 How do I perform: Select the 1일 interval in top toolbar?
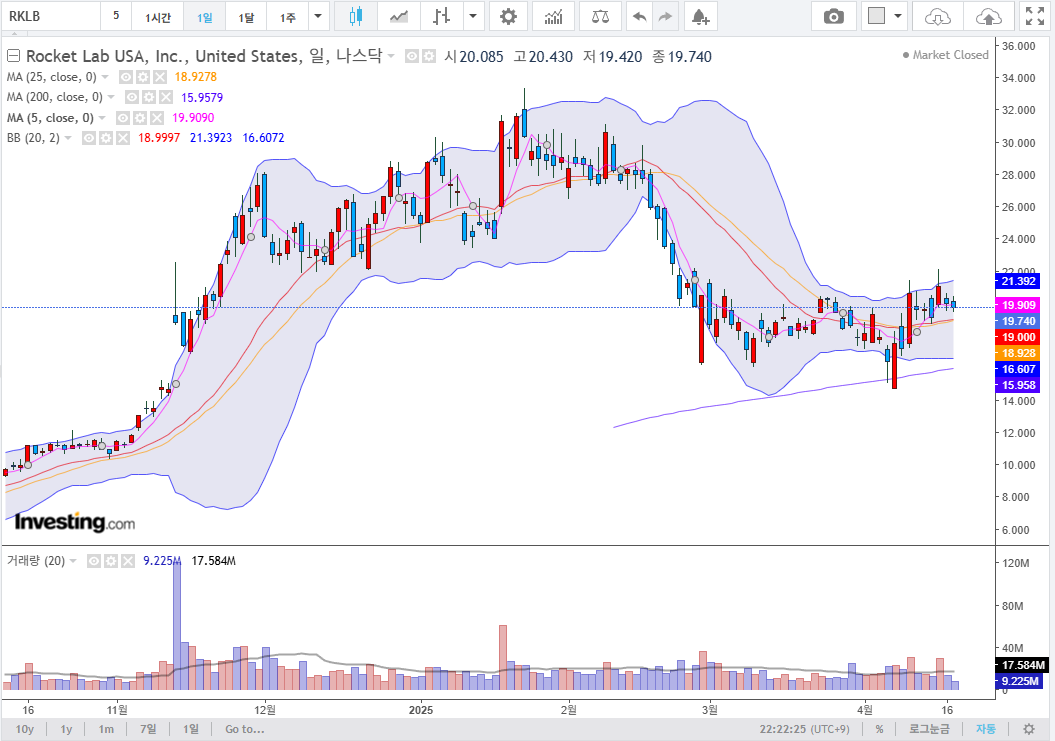coord(205,16)
